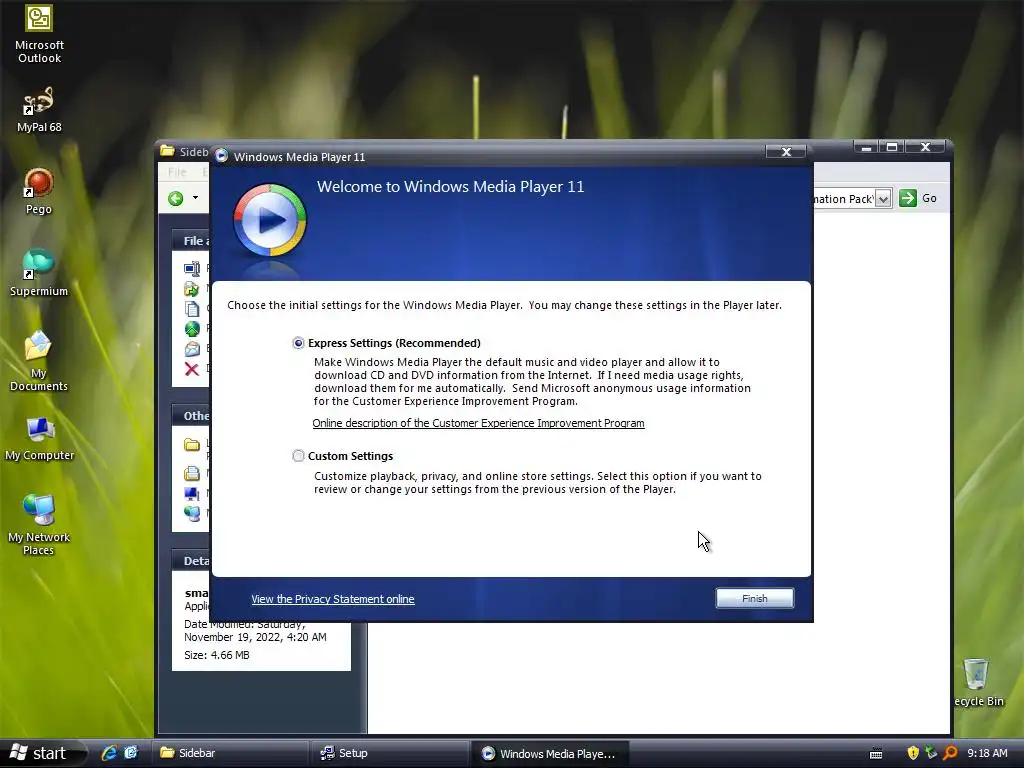Launch Internet Explorer from Quick Launch

tap(108, 753)
